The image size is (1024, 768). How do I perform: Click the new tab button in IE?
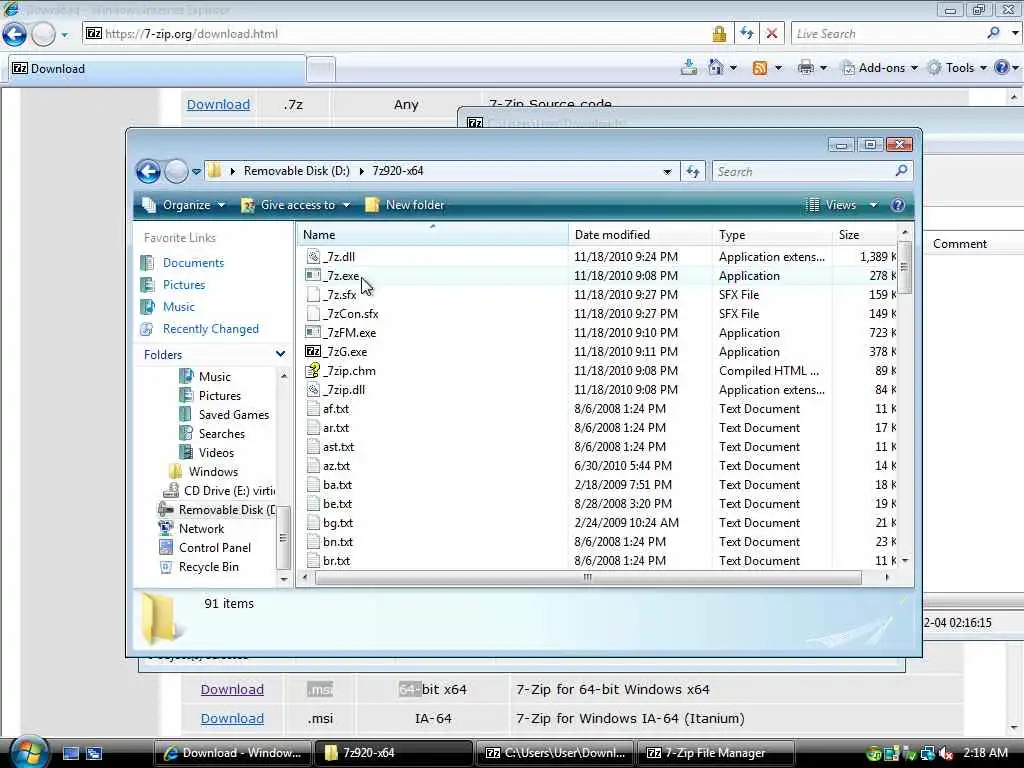[x=321, y=69]
